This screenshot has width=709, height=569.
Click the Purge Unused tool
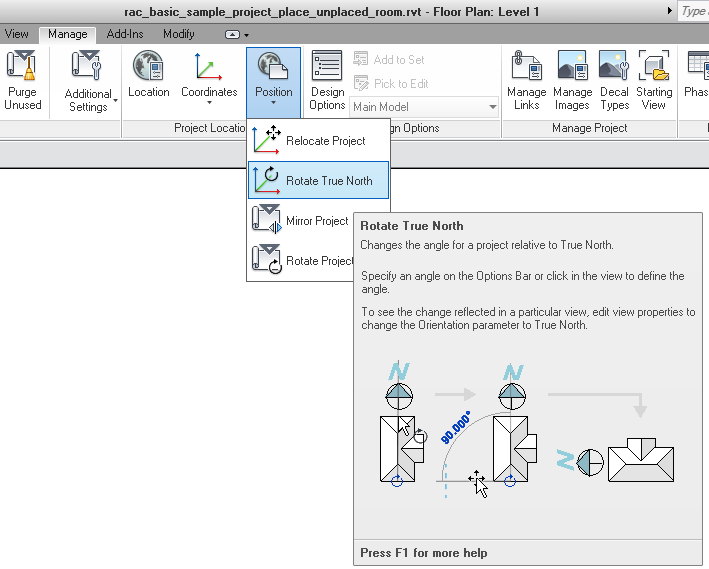(x=23, y=80)
